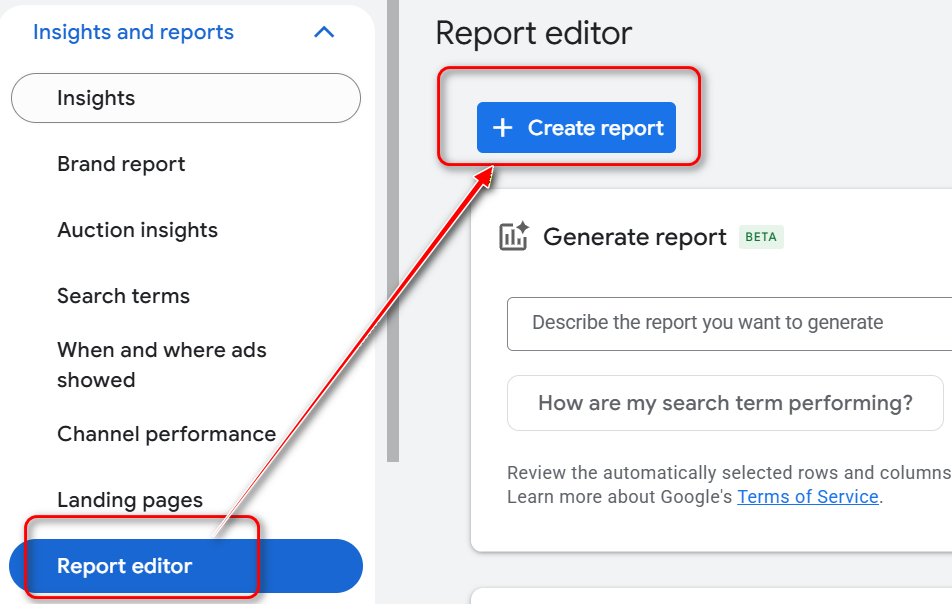Open the Insights and reports section heading
The height and width of the screenshot is (604, 952).
(x=133, y=32)
